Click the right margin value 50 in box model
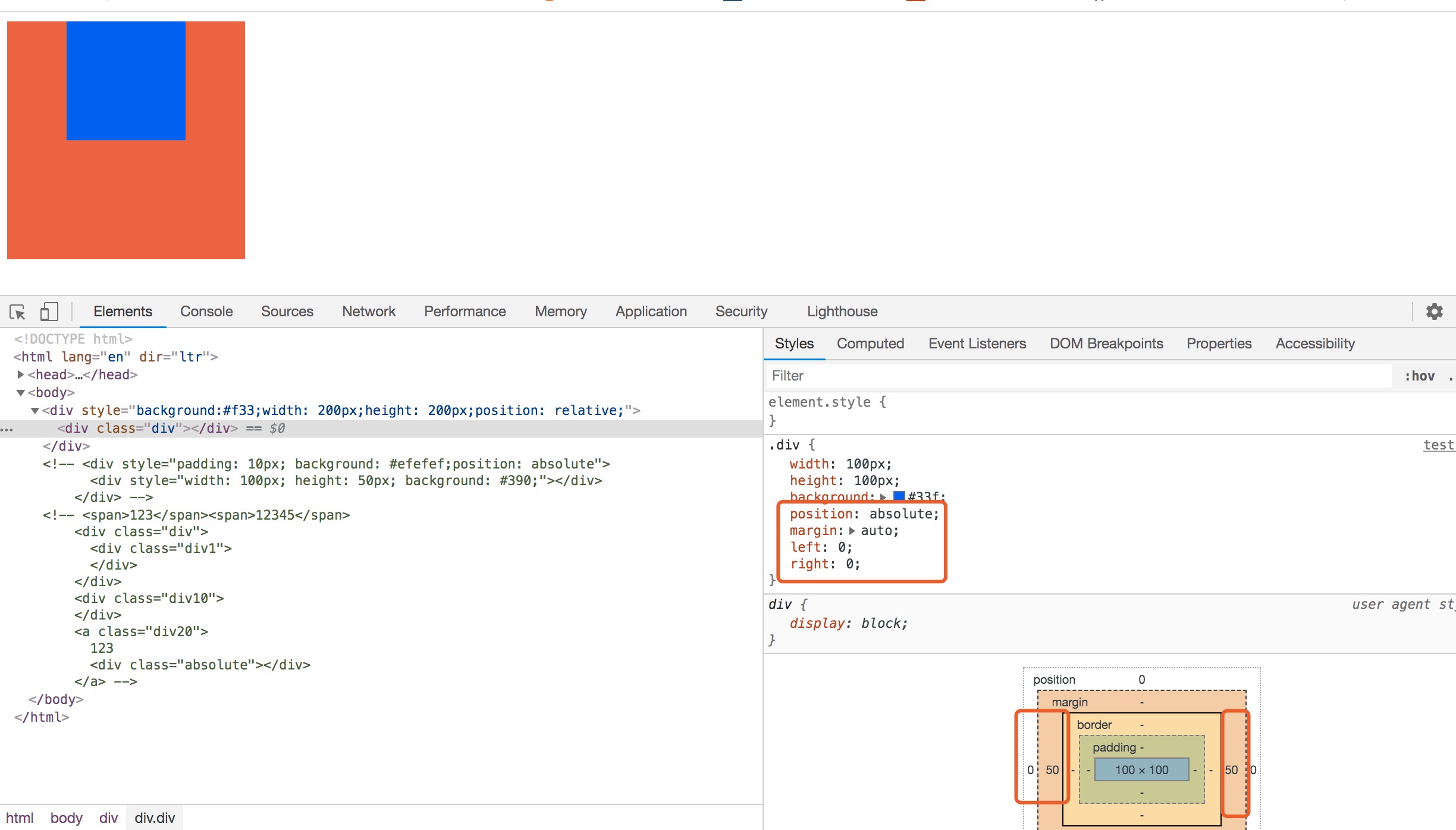This screenshot has width=1456, height=830. pos(1231,770)
